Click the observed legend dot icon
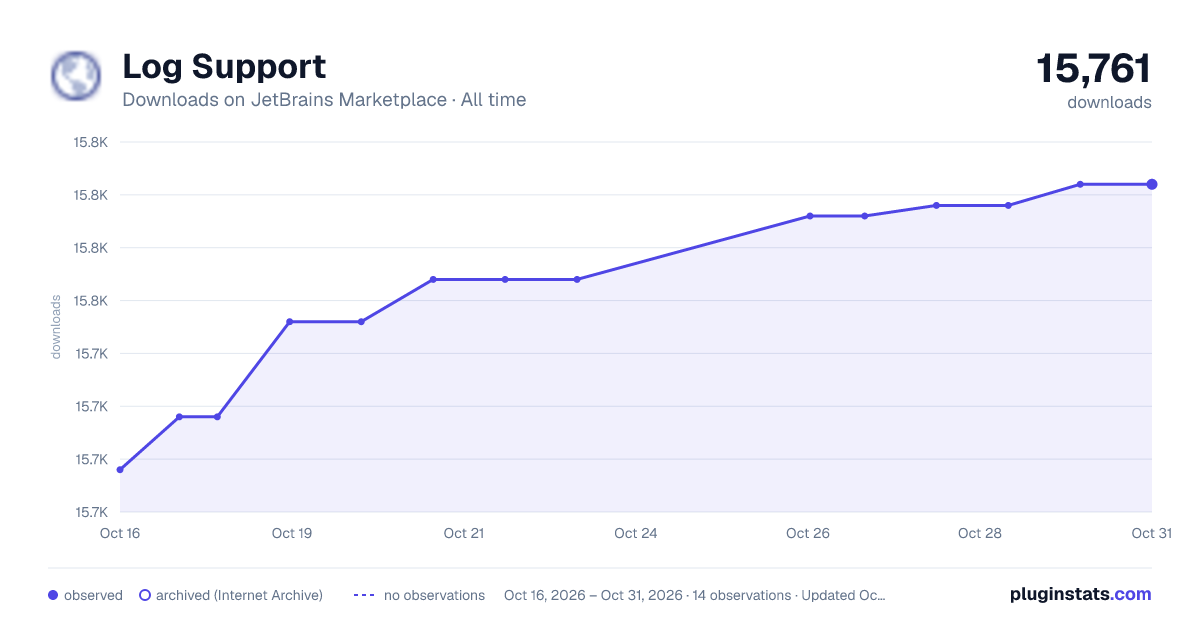The height and width of the screenshot is (630, 1200). tap(53, 595)
